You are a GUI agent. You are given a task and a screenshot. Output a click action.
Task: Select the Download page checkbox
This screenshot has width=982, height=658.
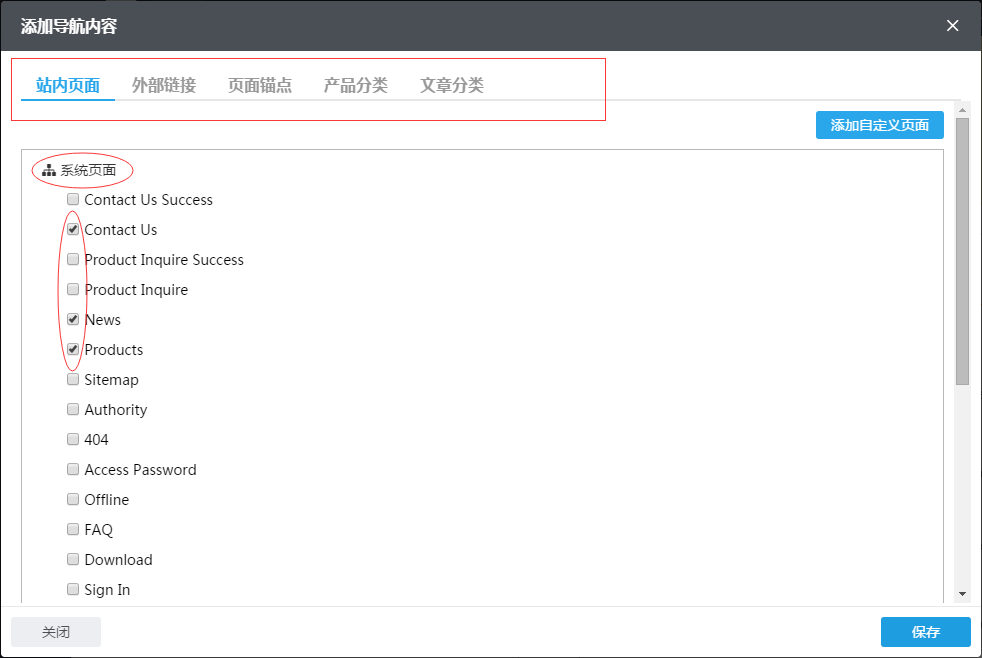point(73,559)
